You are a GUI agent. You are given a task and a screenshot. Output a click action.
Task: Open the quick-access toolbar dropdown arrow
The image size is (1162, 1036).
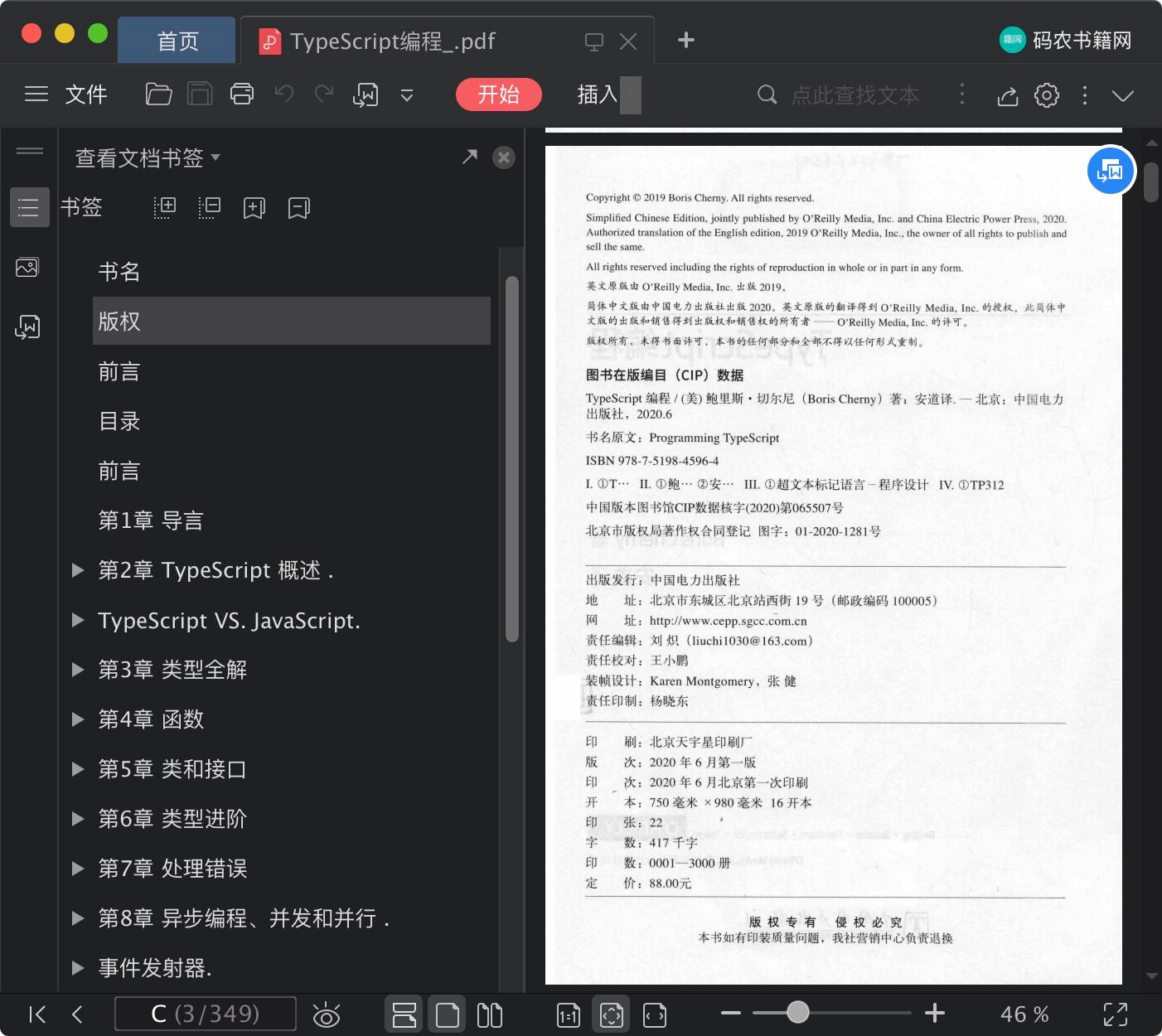[x=407, y=95]
